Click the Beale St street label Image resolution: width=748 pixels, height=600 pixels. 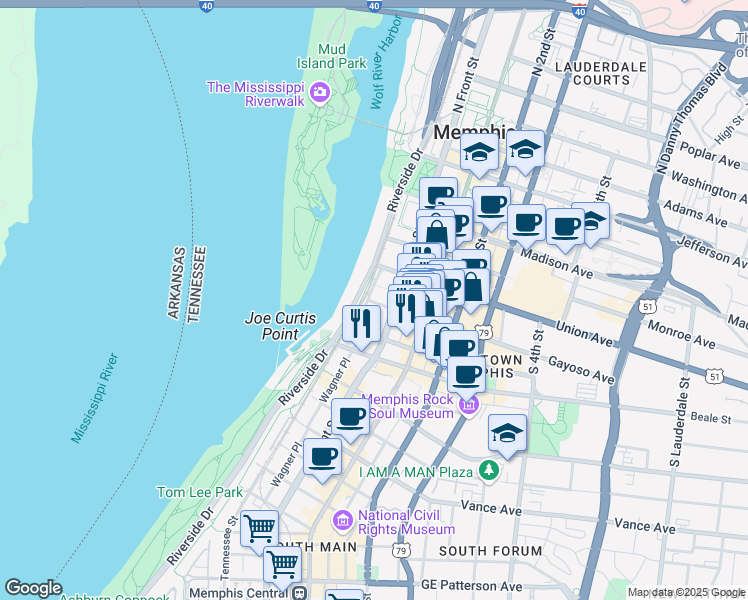point(711,418)
